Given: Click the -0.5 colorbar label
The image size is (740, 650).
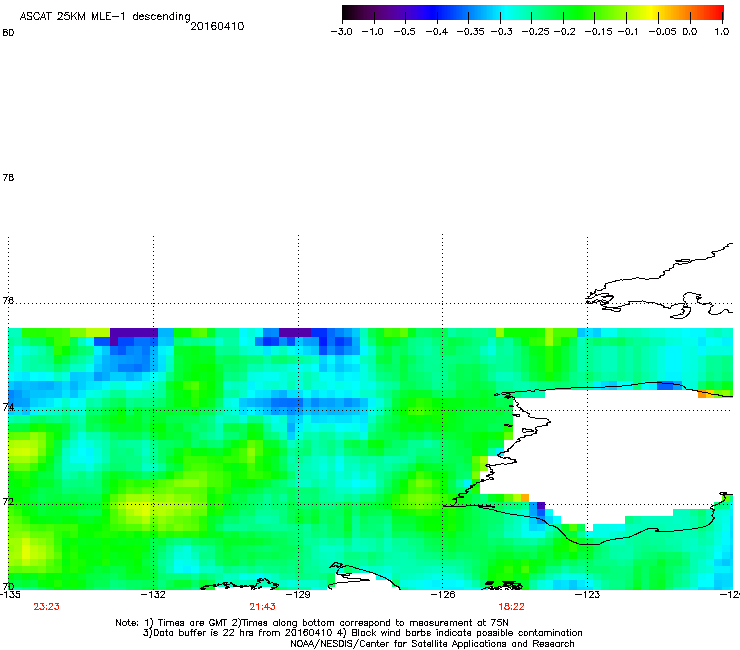Looking at the screenshot, I should pyautogui.click(x=404, y=32).
